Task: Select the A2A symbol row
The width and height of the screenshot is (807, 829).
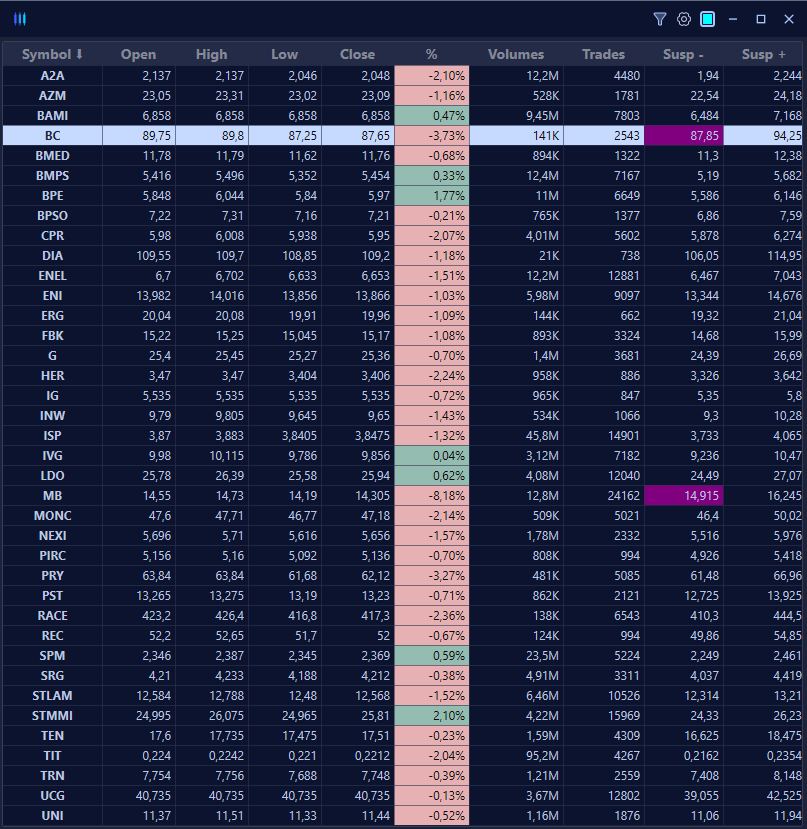Action: [404, 76]
